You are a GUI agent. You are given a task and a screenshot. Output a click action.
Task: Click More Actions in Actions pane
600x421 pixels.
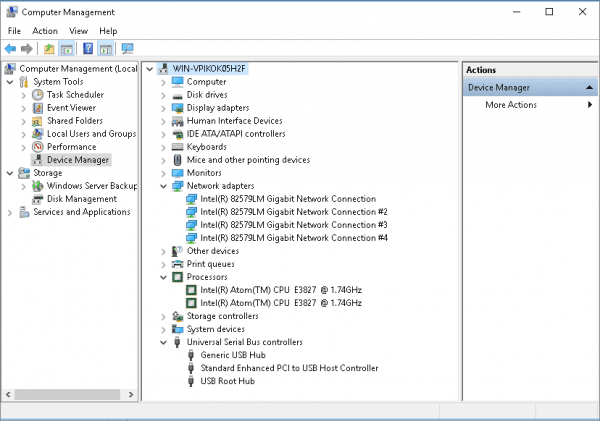[511, 104]
